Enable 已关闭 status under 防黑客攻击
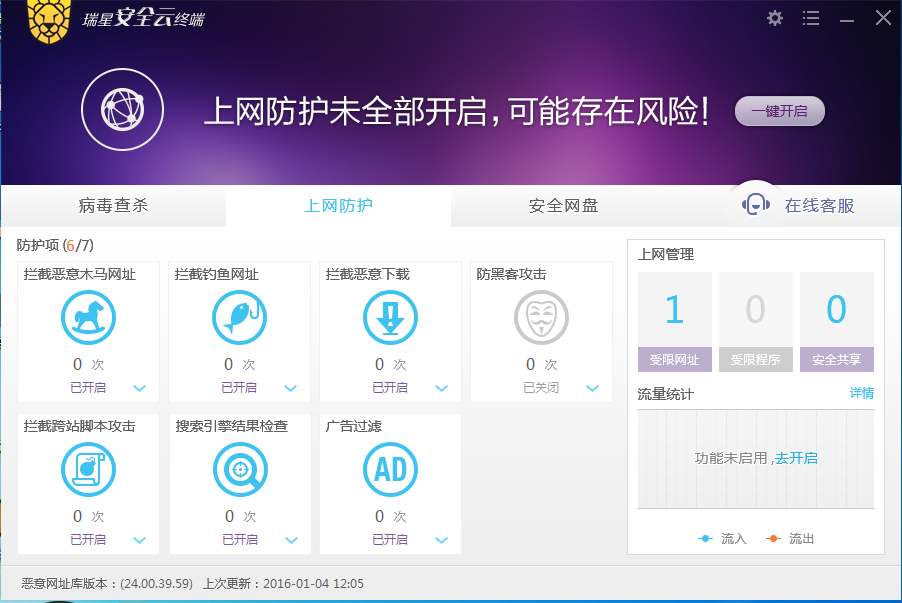This screenshot has height=603, width=902. 541,387
